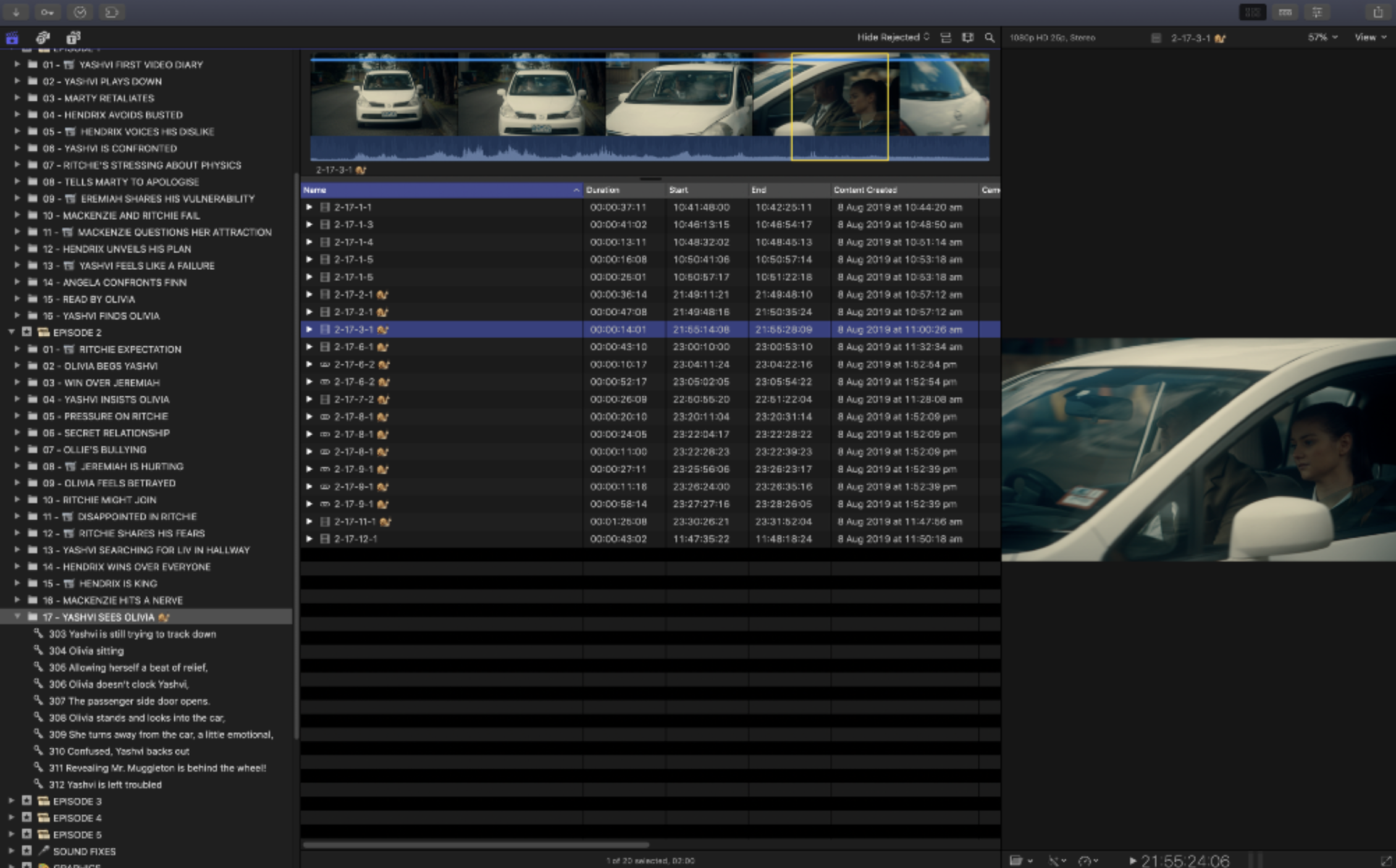
Task: Toggle the Inspector panel visibility button
Action: click(1317, 12)
